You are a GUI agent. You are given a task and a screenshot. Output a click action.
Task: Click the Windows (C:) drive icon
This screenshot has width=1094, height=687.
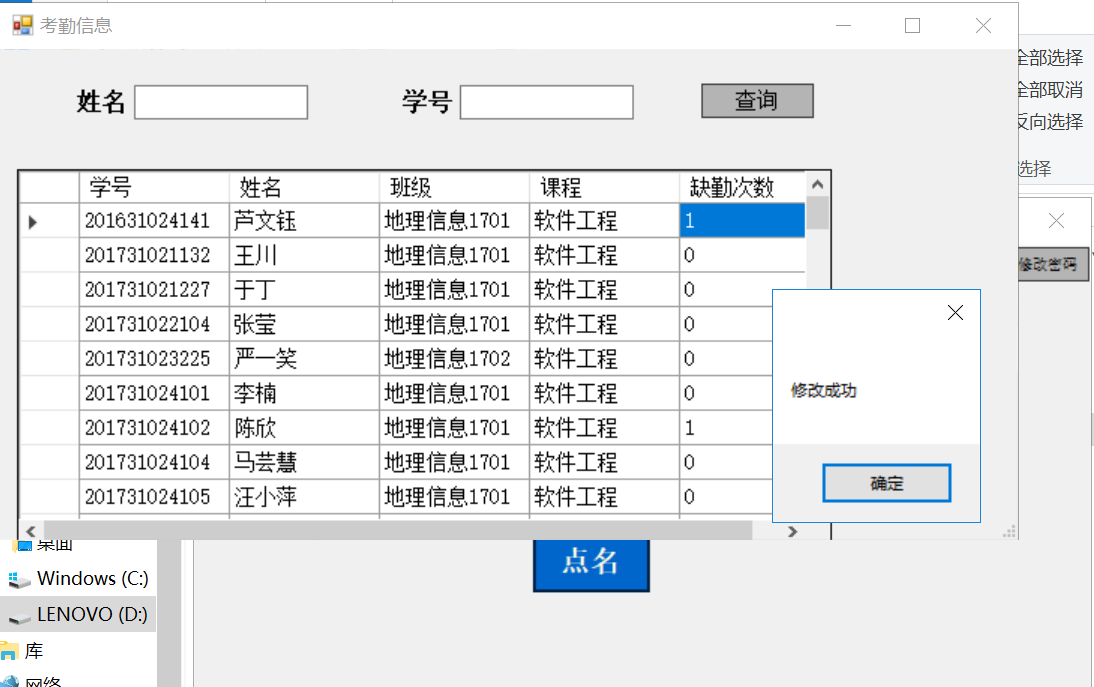(19, 580)
